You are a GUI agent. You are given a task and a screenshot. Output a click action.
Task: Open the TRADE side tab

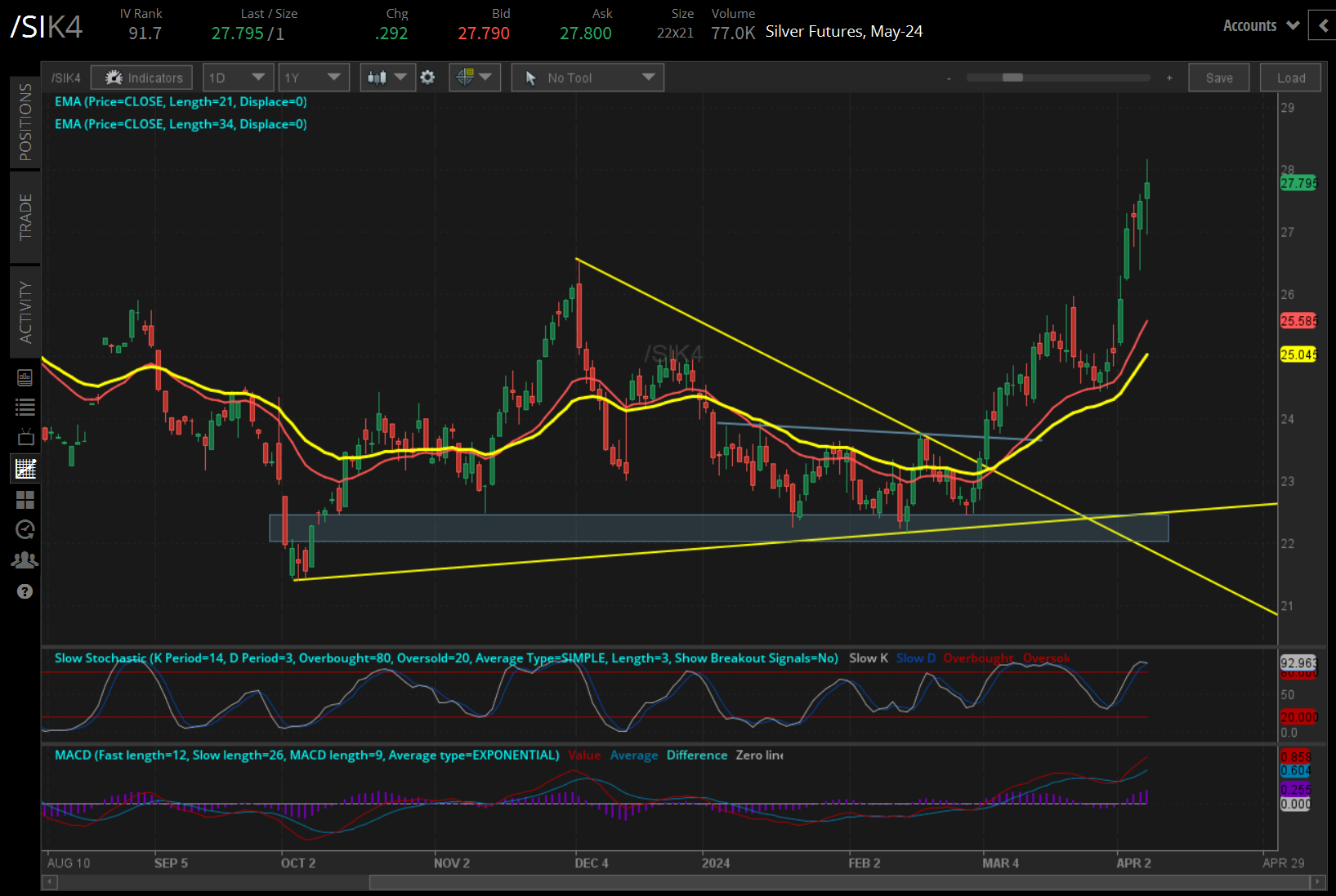(x=25, y=216)
